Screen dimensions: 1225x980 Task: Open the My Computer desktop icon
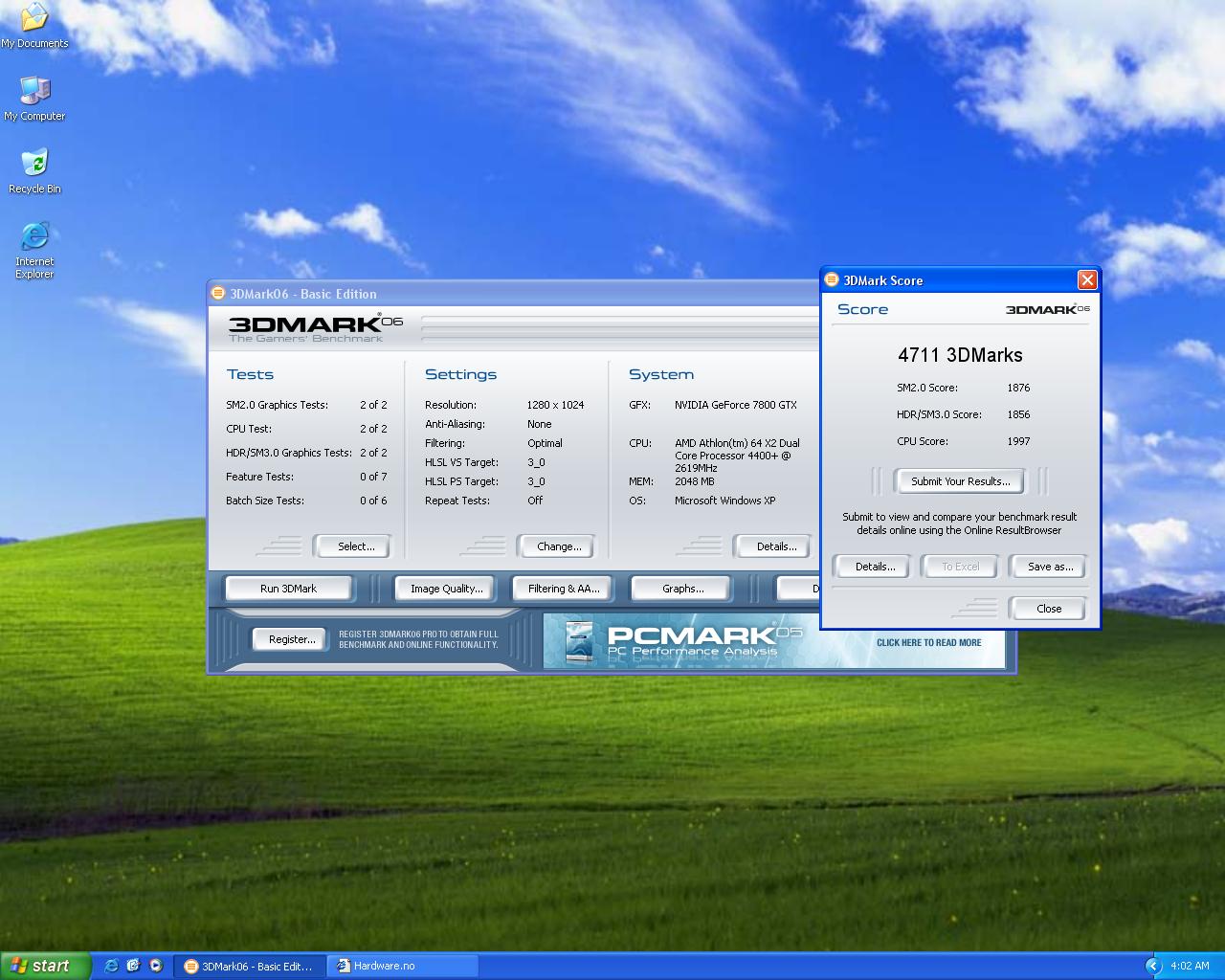point(34,98)
